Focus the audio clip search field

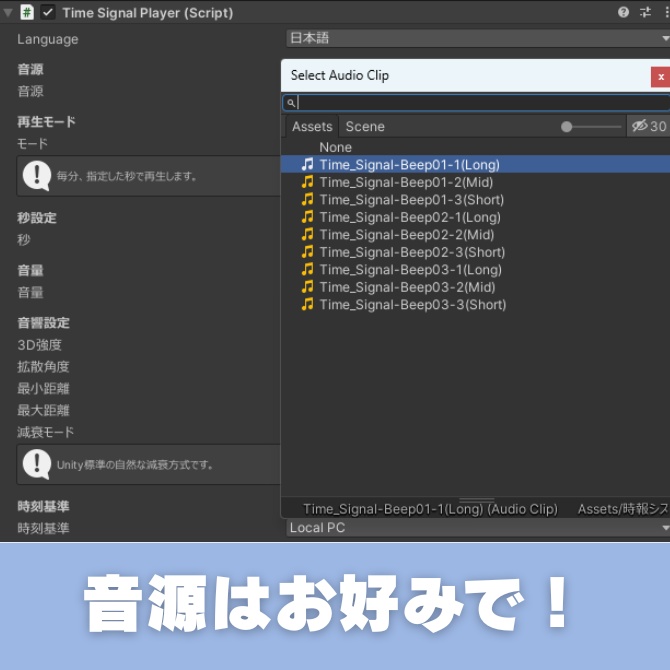pyautogui.click(x=476, y=103)
